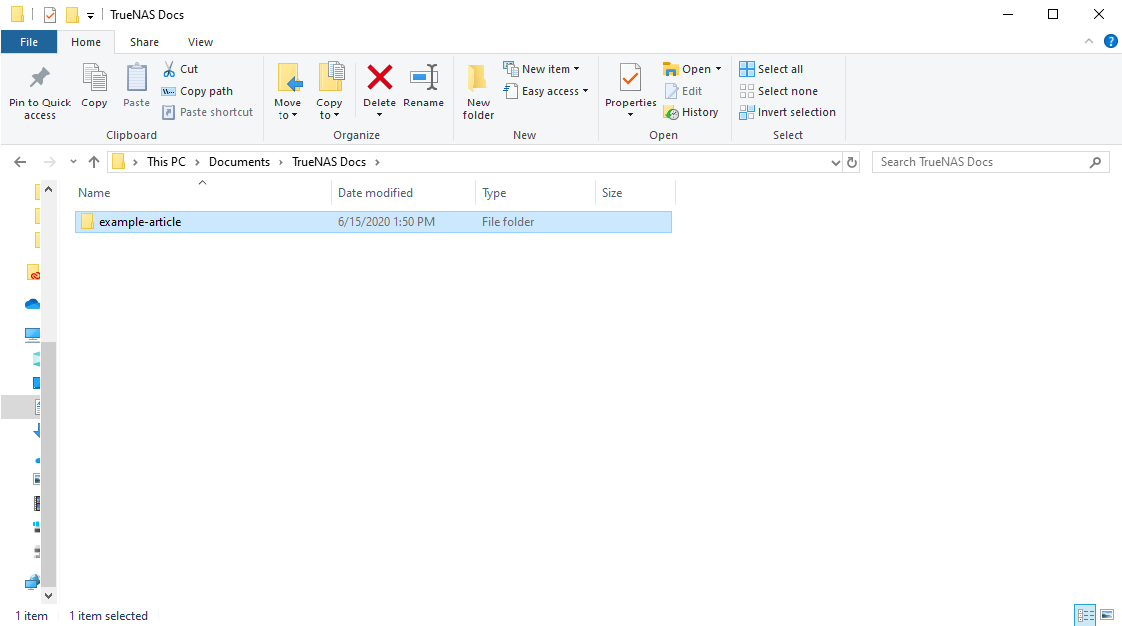The image size is (1122, 626).
Task: Open the Copy to menu
Action: click(329, 92)
